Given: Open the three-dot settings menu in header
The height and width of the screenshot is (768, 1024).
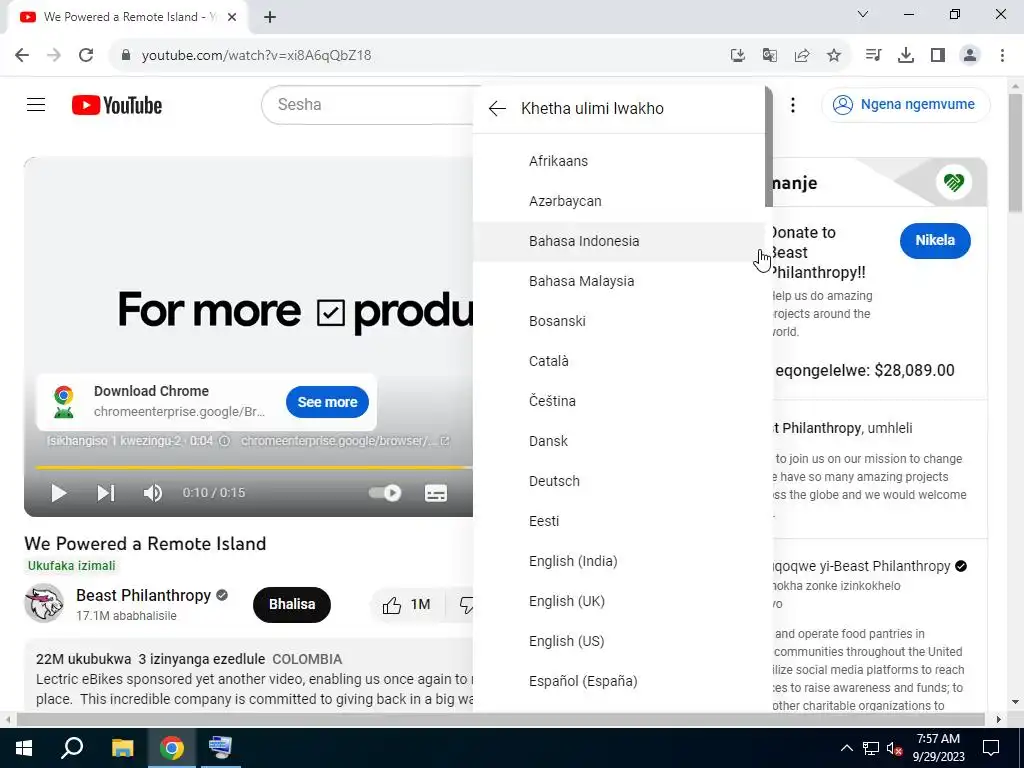Looking at the screenshot, I should tap(793, 104).
